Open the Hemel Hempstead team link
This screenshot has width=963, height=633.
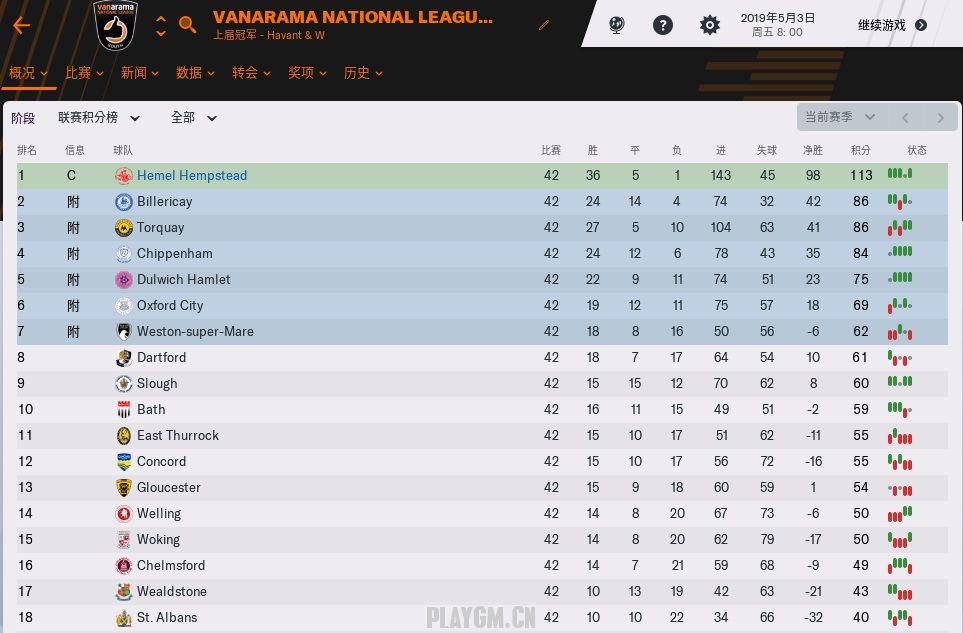click(192, 176)
